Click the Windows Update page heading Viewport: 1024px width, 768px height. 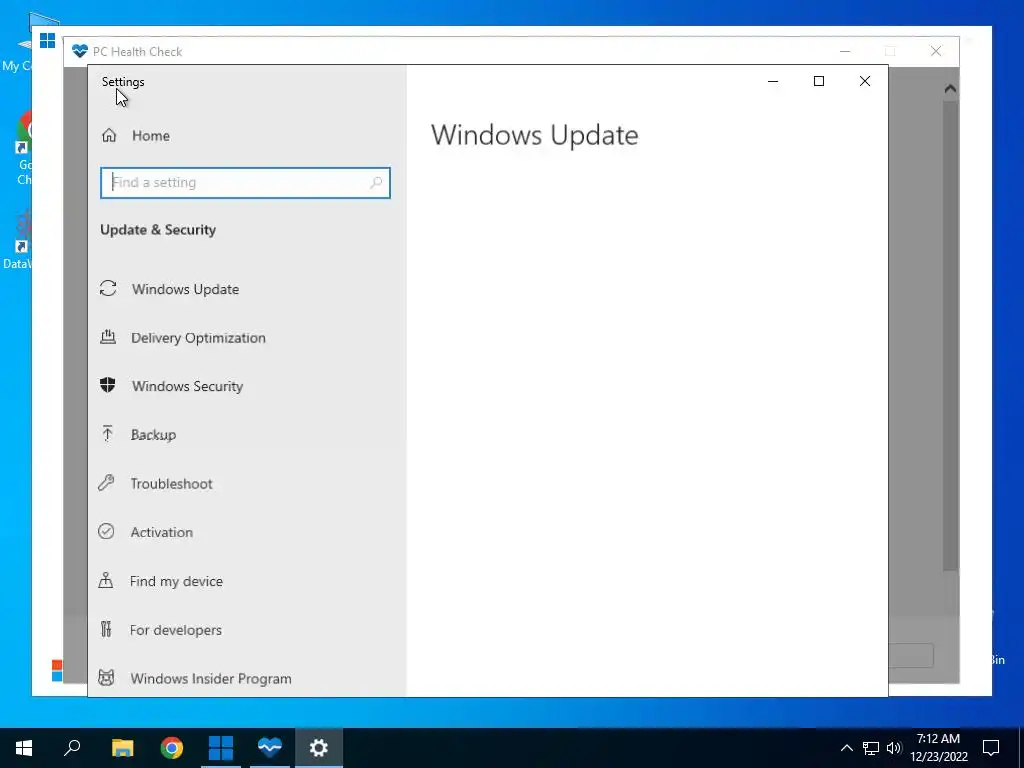[x=534, y=135]
